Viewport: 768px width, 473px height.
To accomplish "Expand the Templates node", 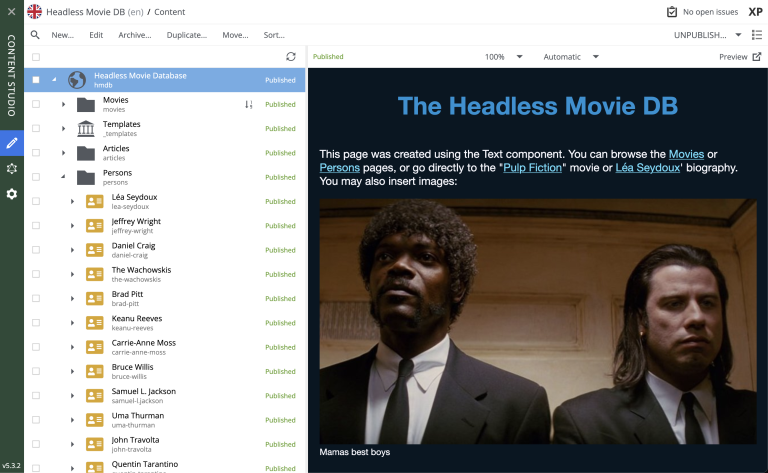I will 63,128.
